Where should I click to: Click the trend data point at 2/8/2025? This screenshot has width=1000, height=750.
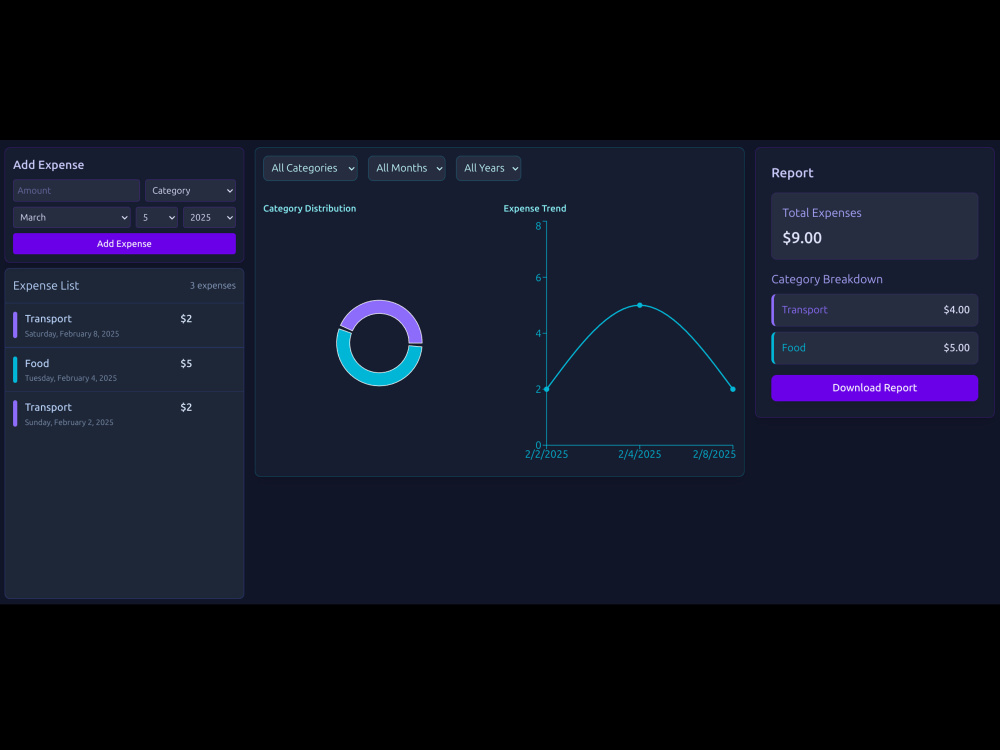733,389
